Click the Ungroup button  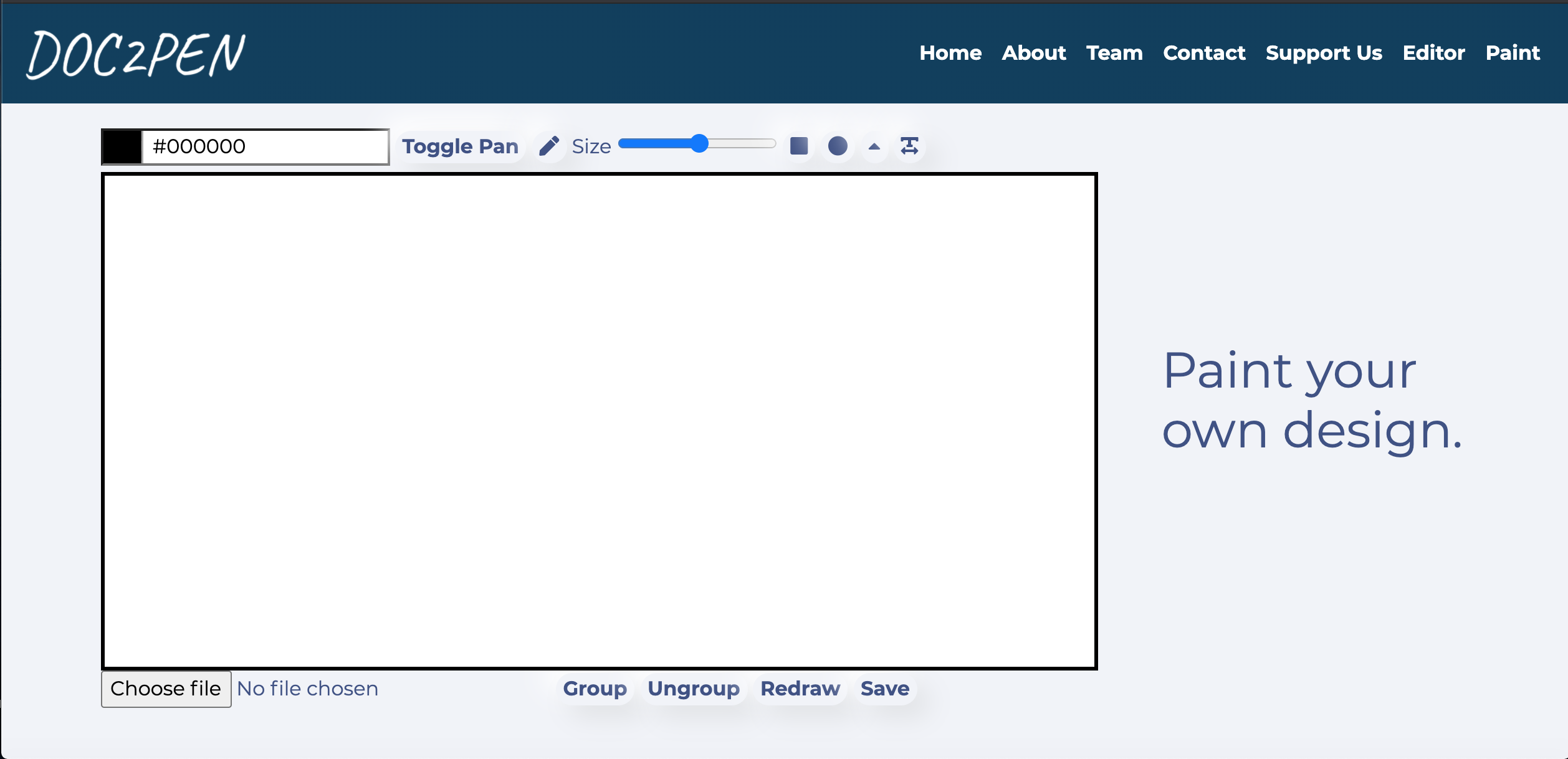click(x=694, y=689)
